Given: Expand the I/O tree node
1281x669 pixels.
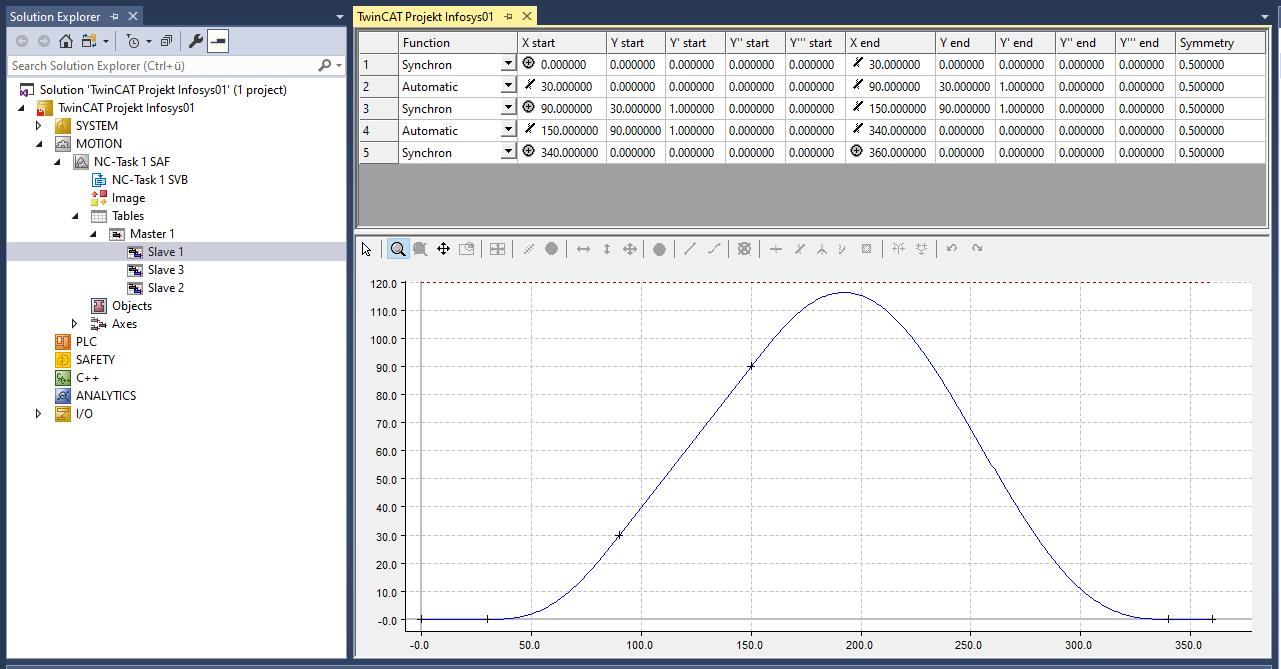Looking at the screenshot, I should [40, 414].
